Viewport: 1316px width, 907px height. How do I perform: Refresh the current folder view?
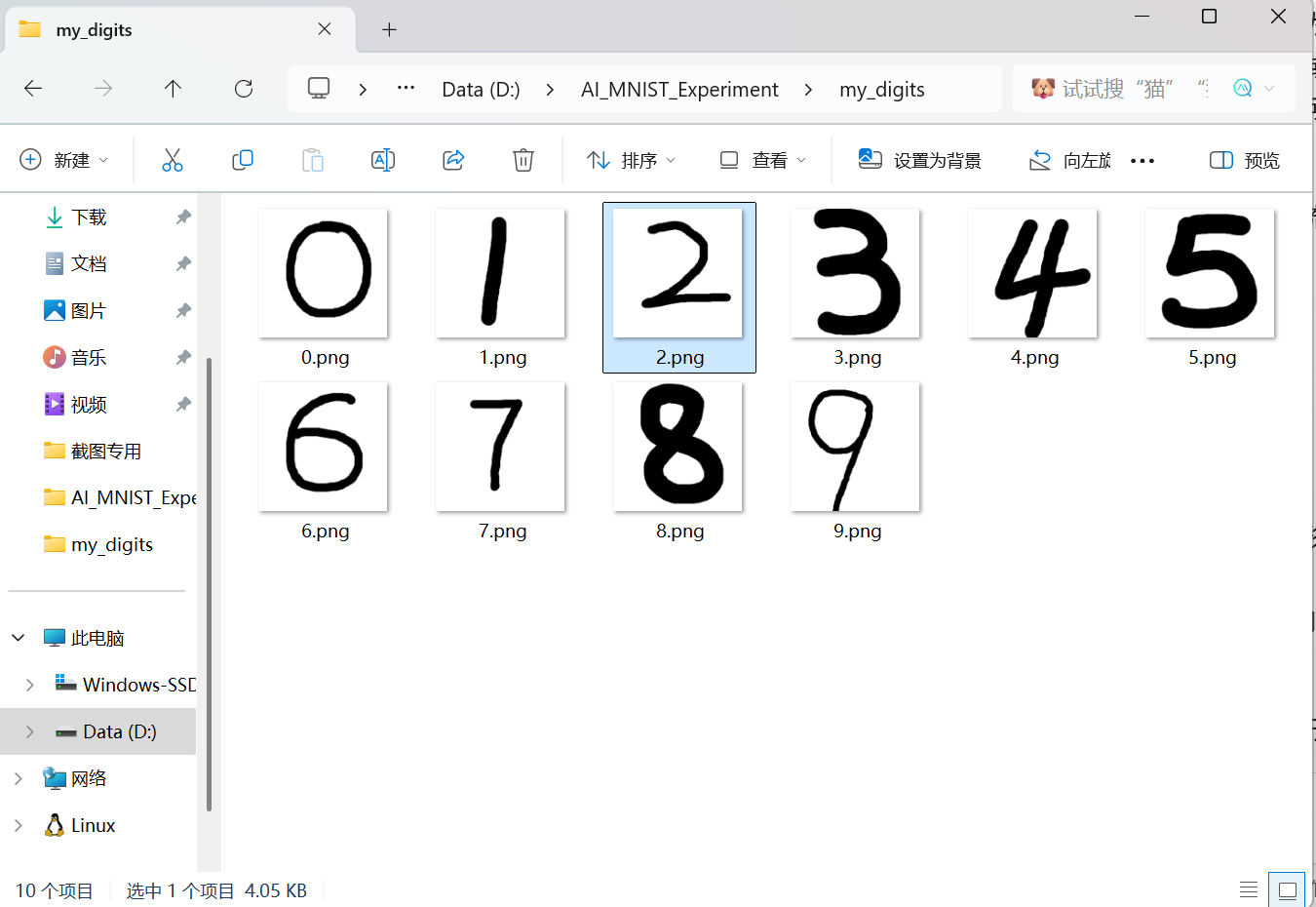[244, 89]
